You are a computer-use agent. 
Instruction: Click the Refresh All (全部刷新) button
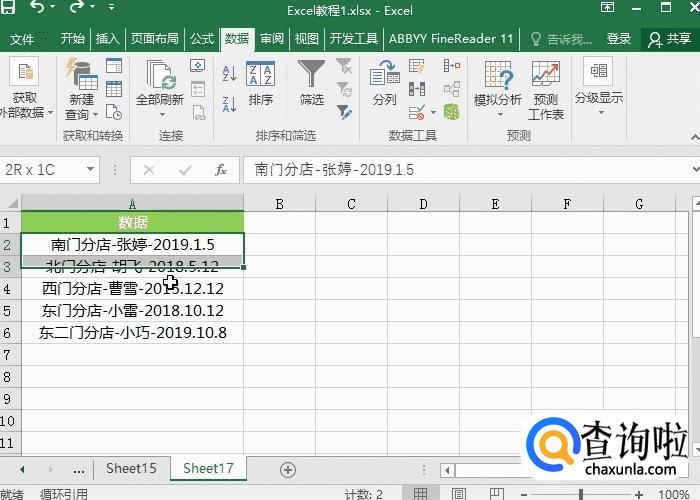160,88
